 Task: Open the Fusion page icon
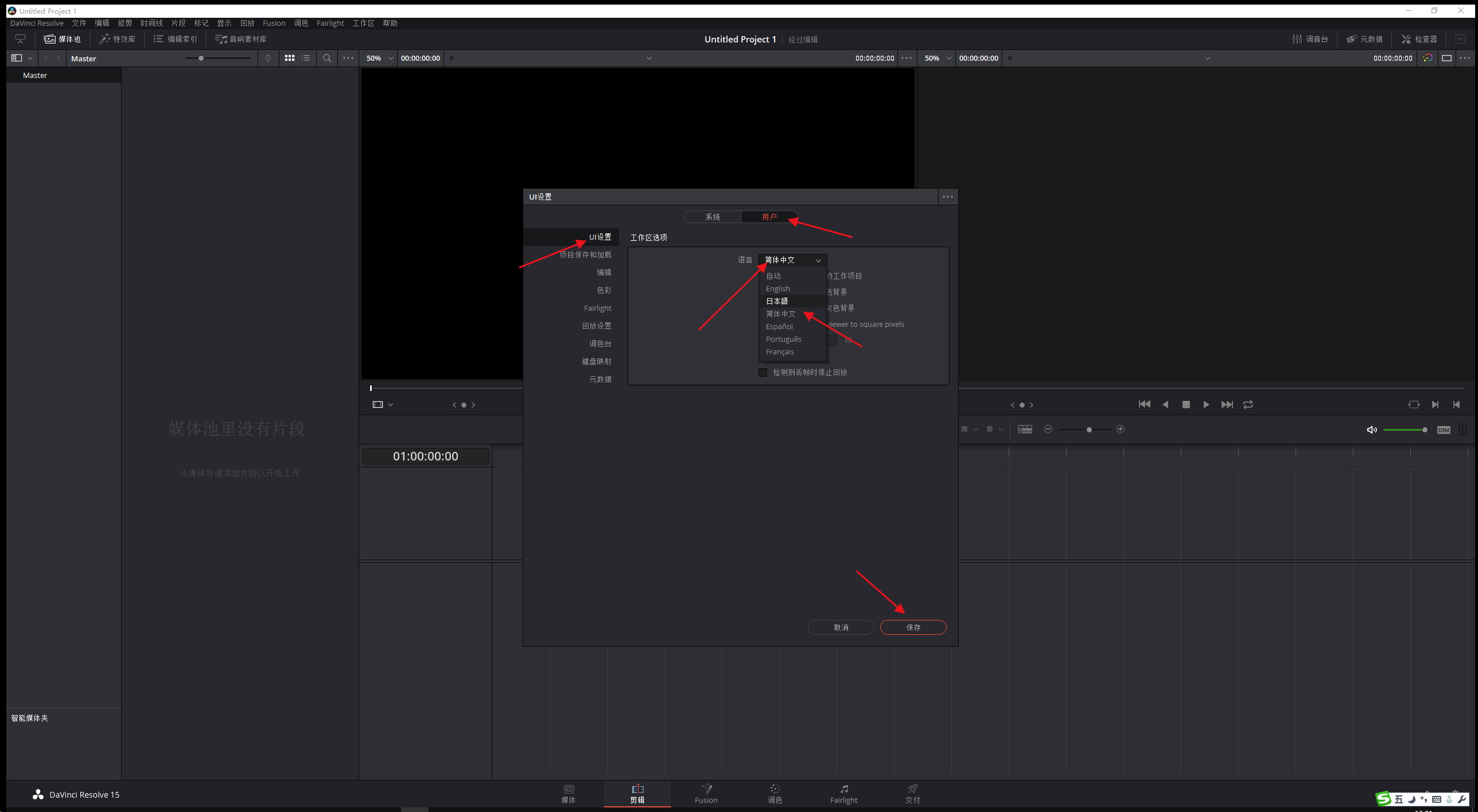tap(706, 794)
